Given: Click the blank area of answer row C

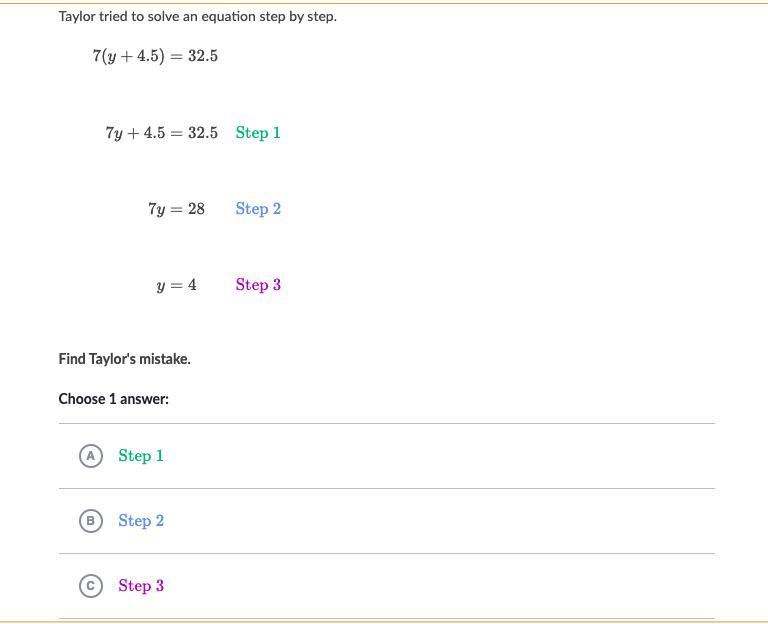Looking at the screenshot, I should tap(441, 586).
